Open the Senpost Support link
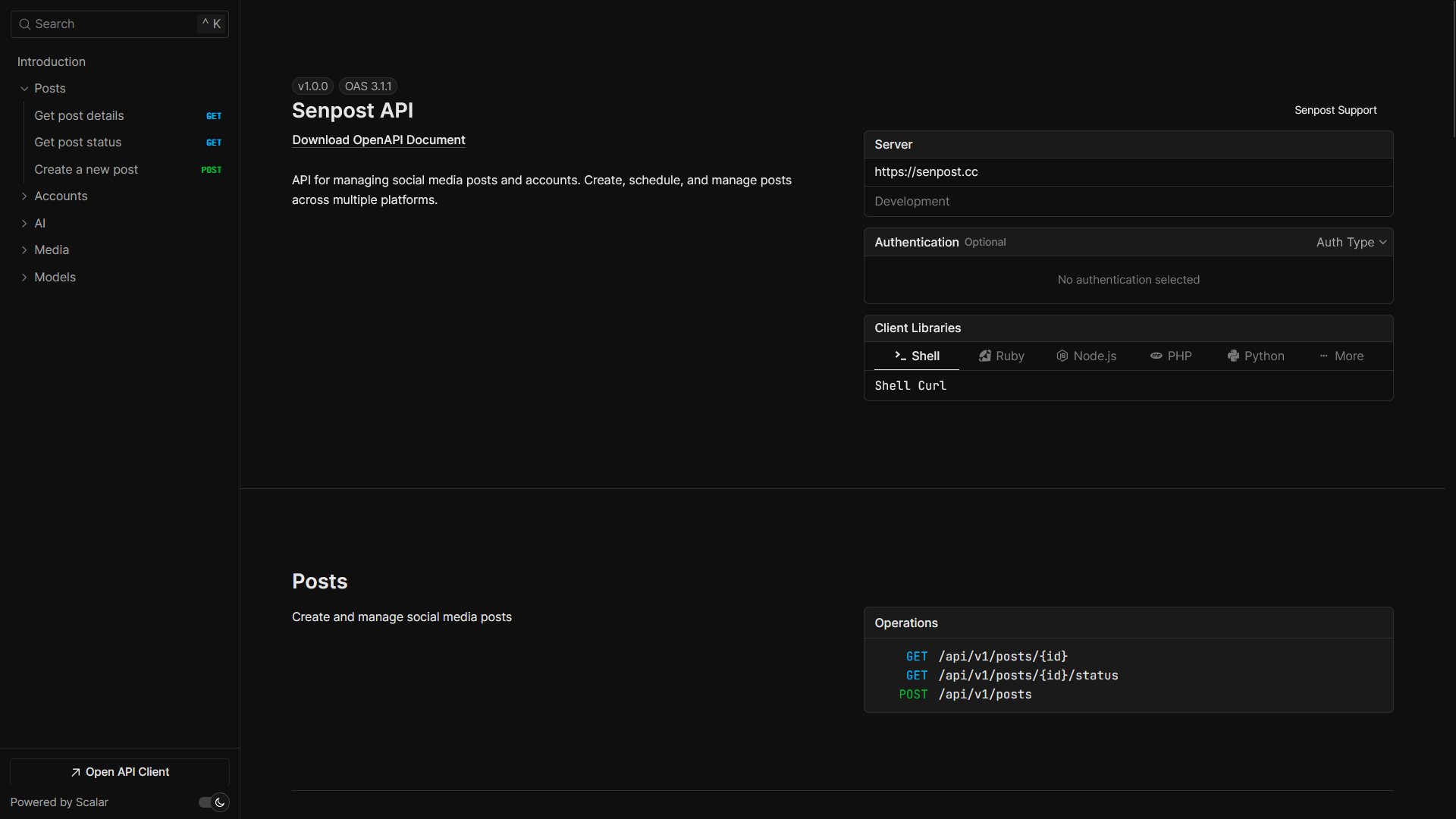The height and width of the screenshot is (819, 1456). [x=1335, y=111]
